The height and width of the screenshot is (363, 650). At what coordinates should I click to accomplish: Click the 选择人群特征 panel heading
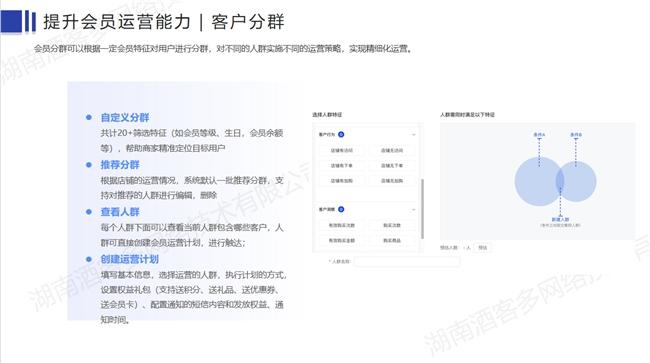327,114
